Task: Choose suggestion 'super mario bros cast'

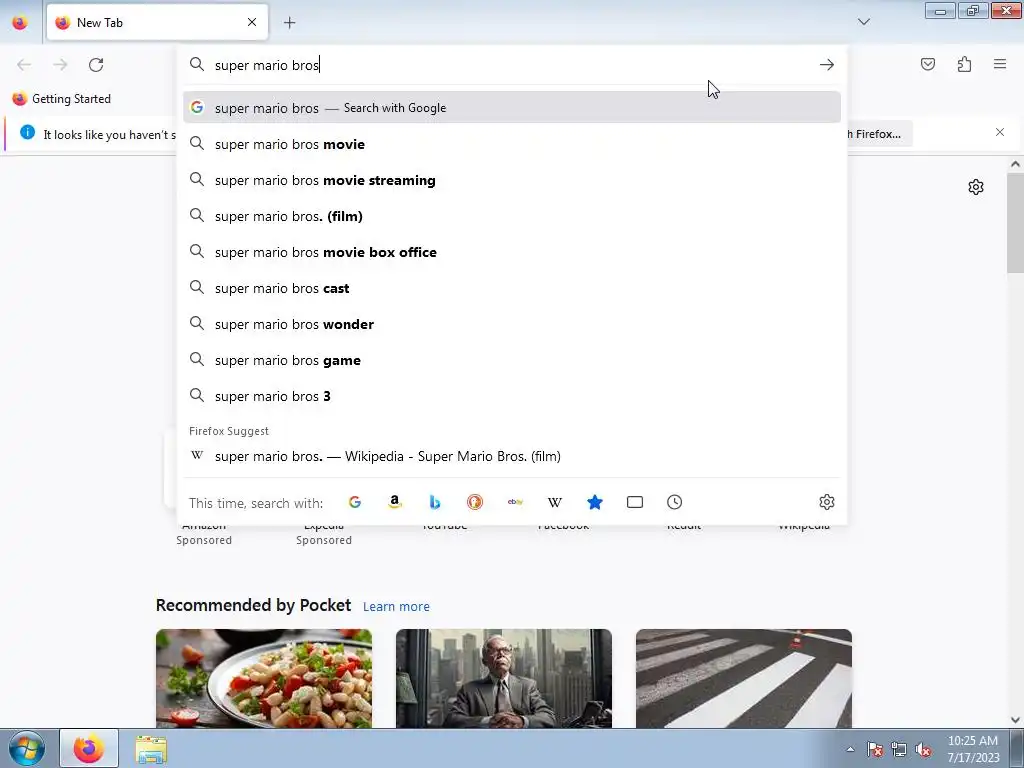Action: (512, 288)
